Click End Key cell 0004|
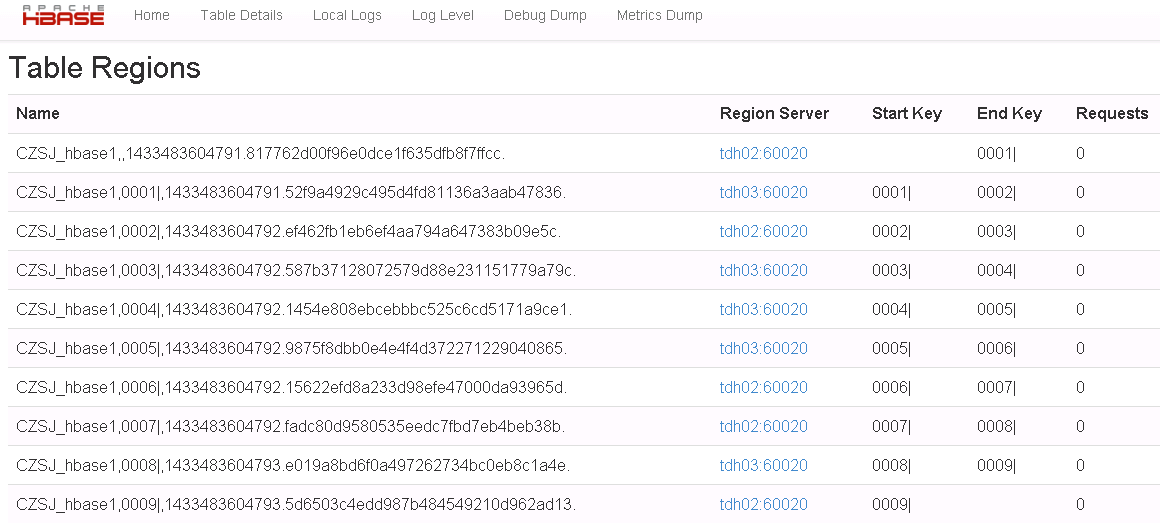The image size is (1160, 531). pos(997,271)
